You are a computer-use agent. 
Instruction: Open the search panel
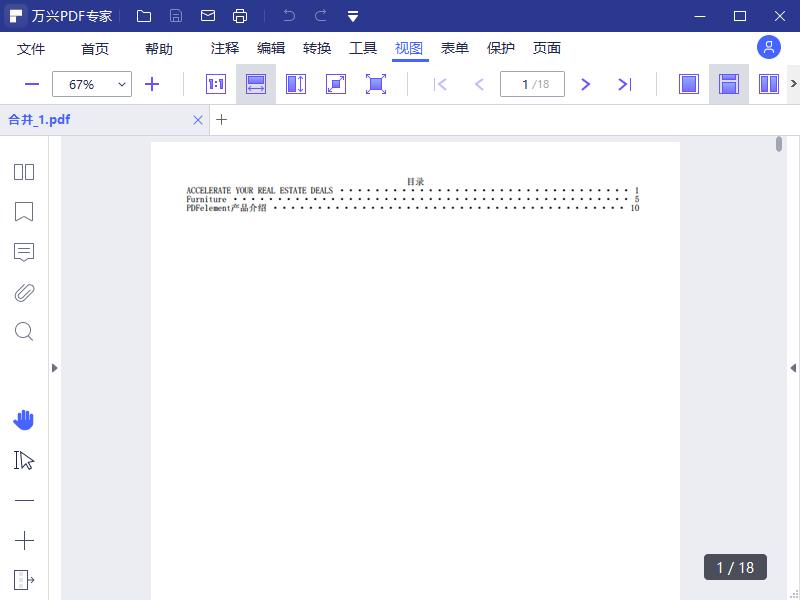(24, 331)
